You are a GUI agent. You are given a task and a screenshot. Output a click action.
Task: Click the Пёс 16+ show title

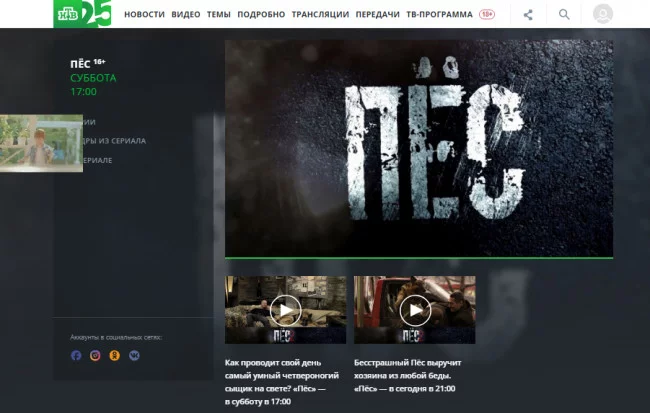coord(88,63)
